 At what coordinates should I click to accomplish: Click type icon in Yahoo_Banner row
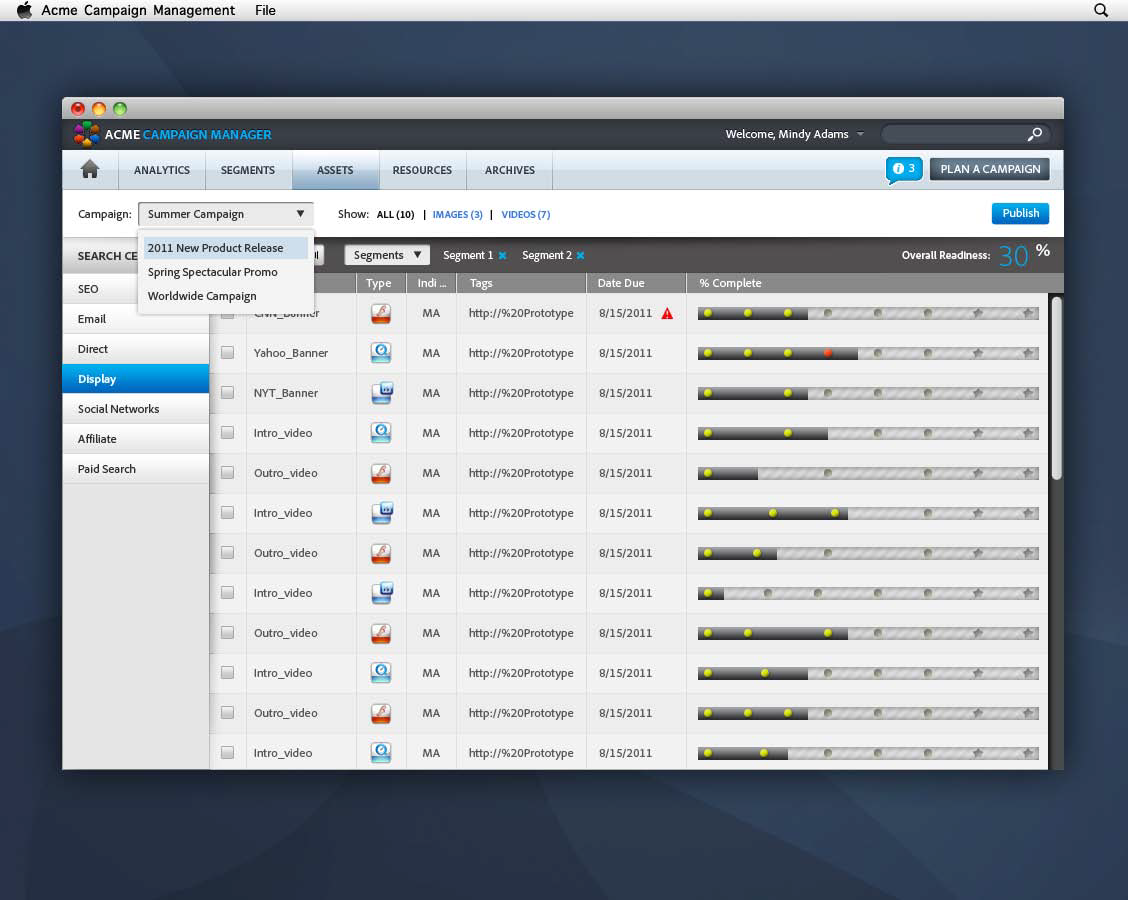click(381, 353)
